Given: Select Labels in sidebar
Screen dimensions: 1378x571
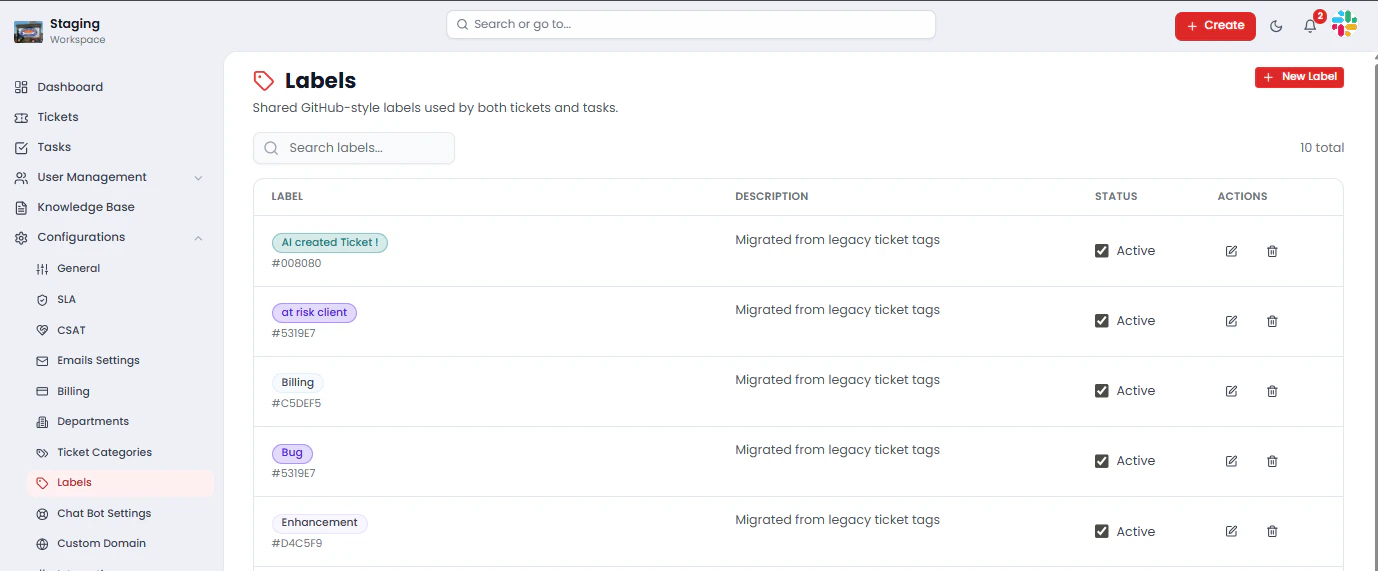Looking at the screenshot, I should click(120, 483).
